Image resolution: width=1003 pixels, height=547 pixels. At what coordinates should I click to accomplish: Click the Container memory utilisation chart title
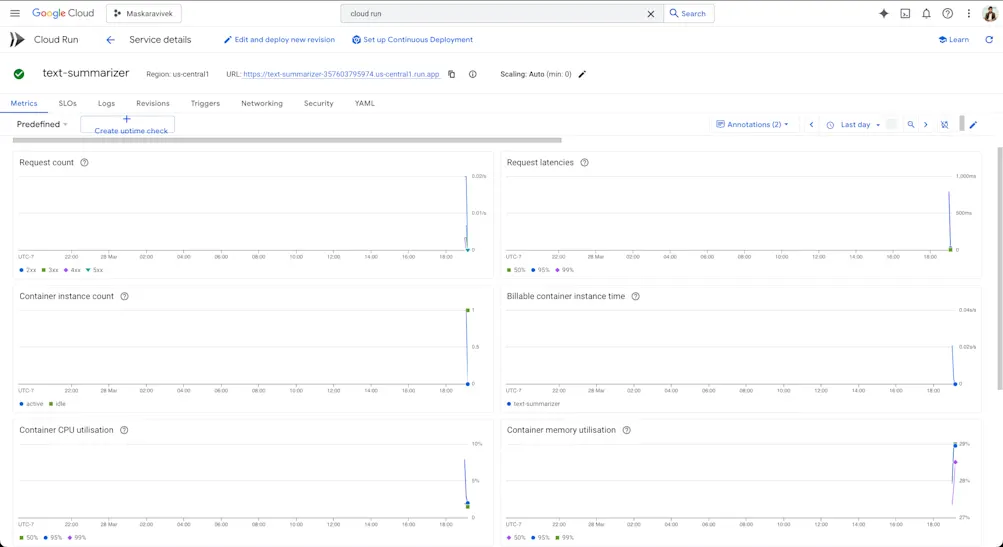coord(561,430)
